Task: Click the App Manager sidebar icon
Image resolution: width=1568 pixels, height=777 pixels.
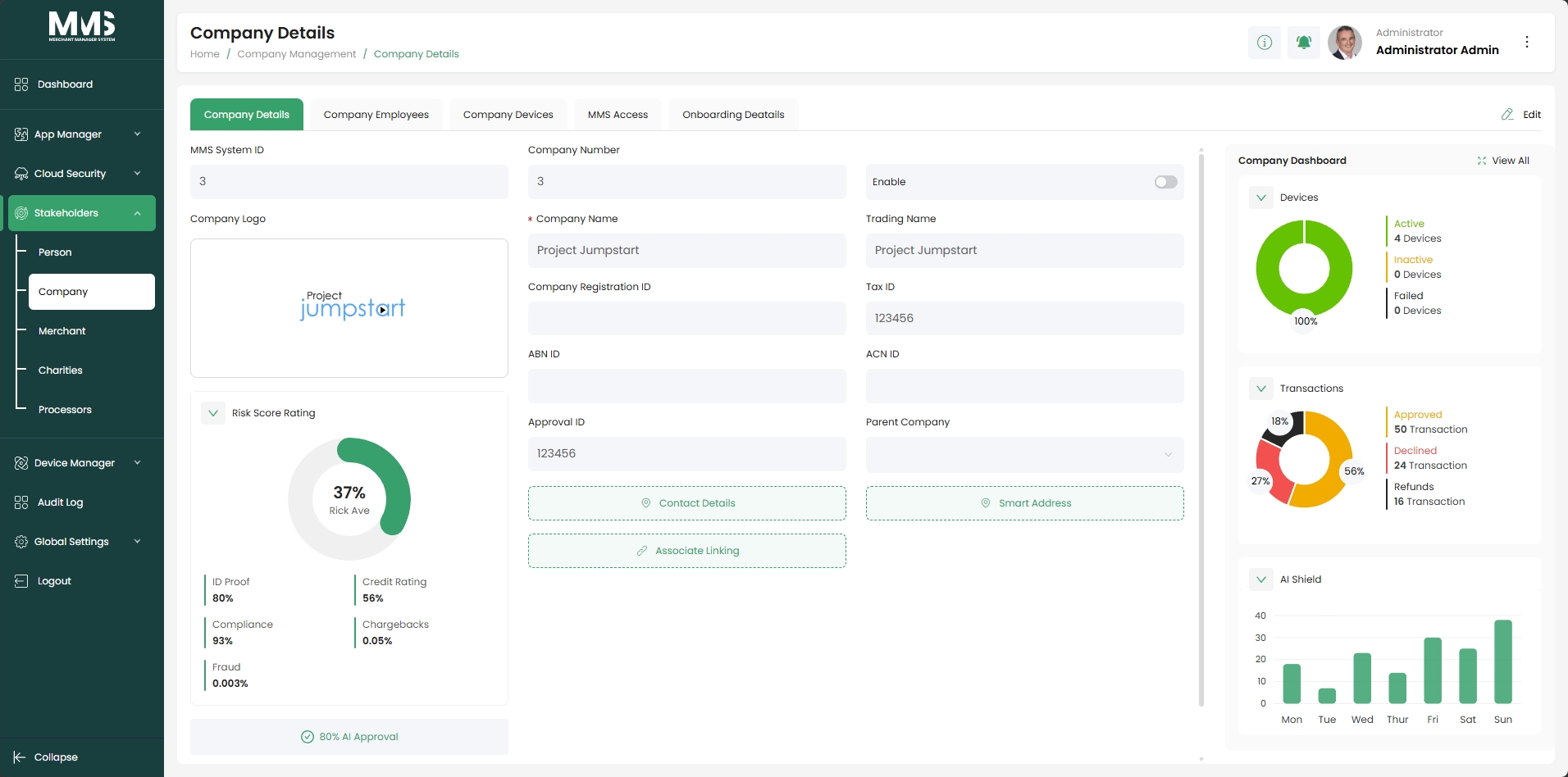Action: pos(21,134)
